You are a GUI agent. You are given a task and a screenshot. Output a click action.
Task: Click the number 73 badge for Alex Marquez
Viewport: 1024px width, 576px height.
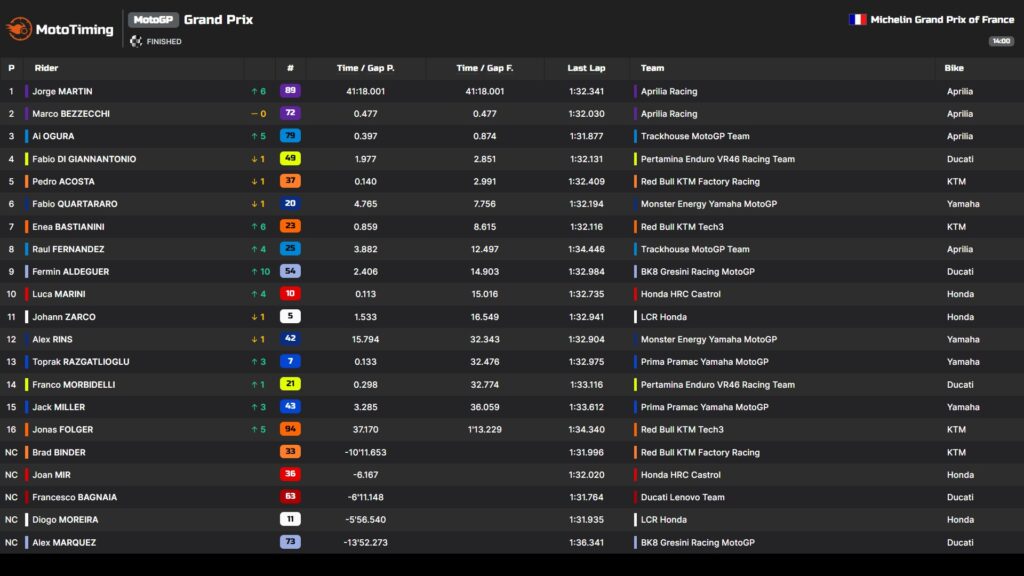(290, 541)
